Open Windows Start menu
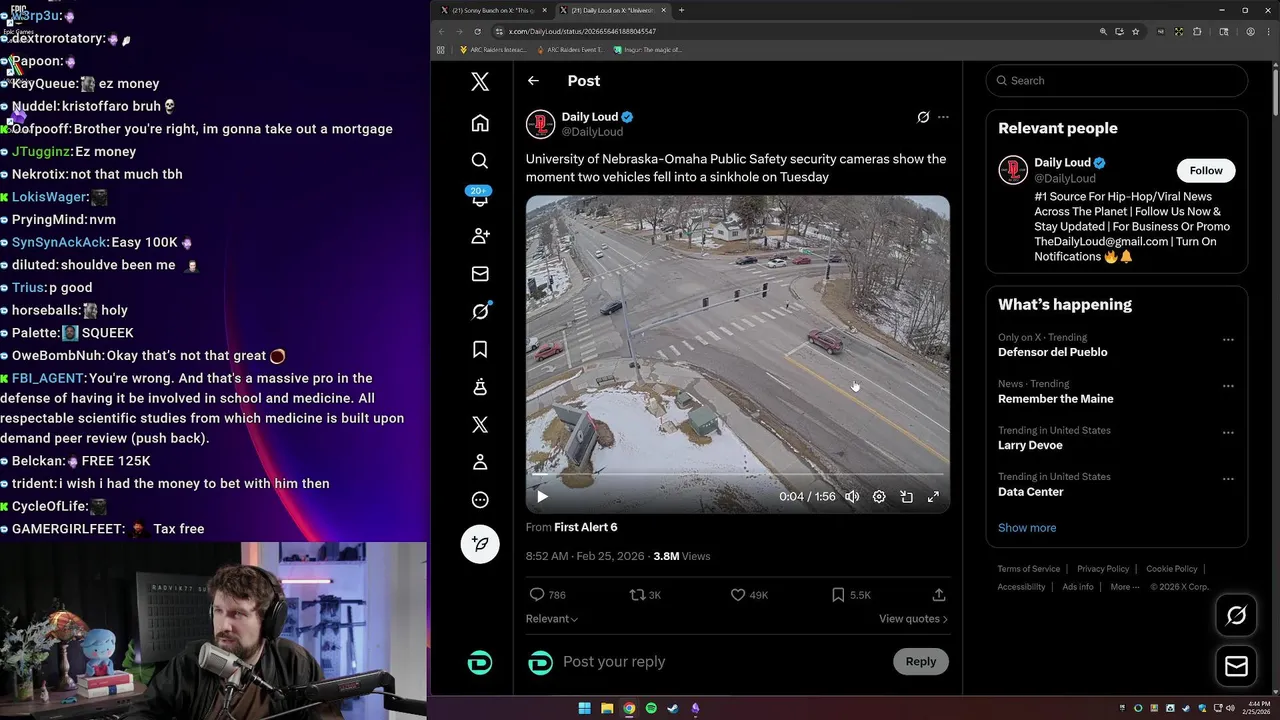 click(x=585, y=708)
